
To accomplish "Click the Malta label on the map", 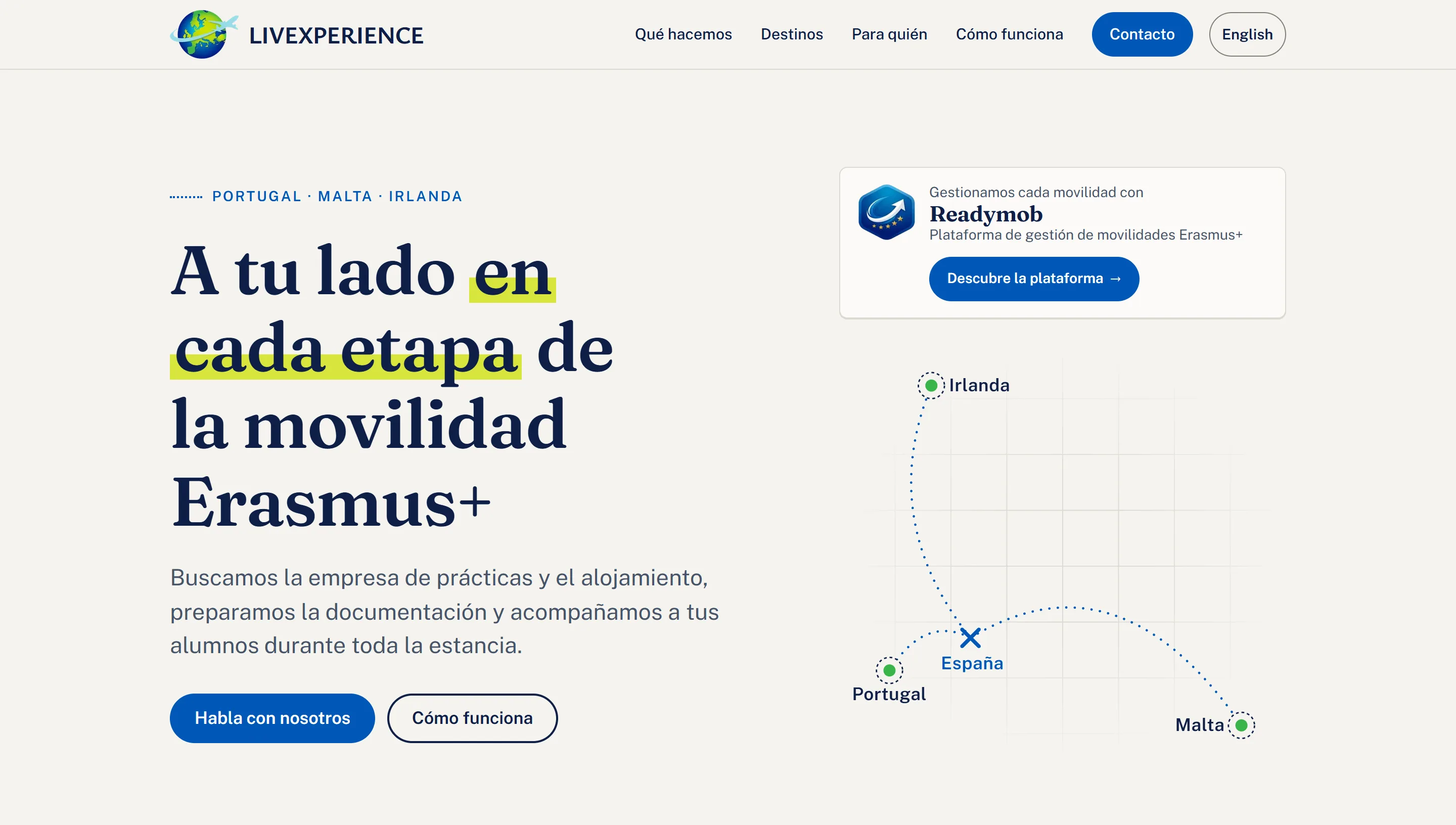I will (x=1199, y=725).
